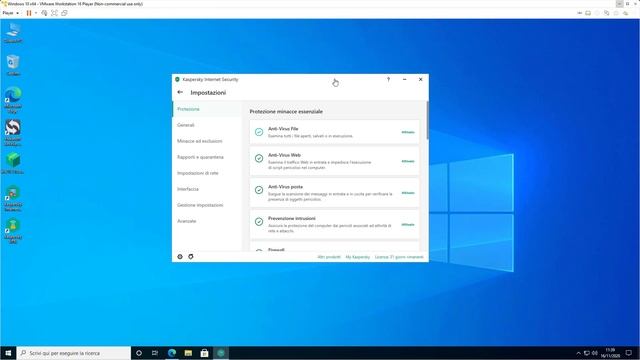The image size is (640, 360).
Task: Click Attivato status for Anti-Virus Web
Action: (408, 161)
